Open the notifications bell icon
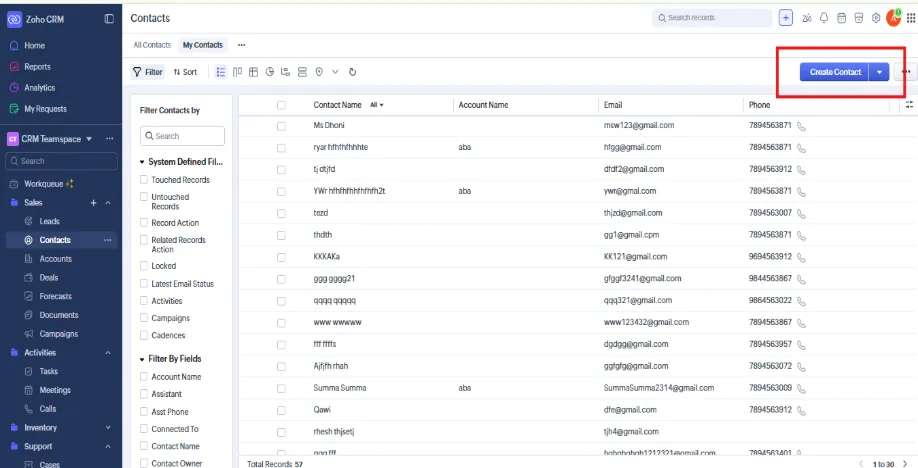 tap(824, 18)
